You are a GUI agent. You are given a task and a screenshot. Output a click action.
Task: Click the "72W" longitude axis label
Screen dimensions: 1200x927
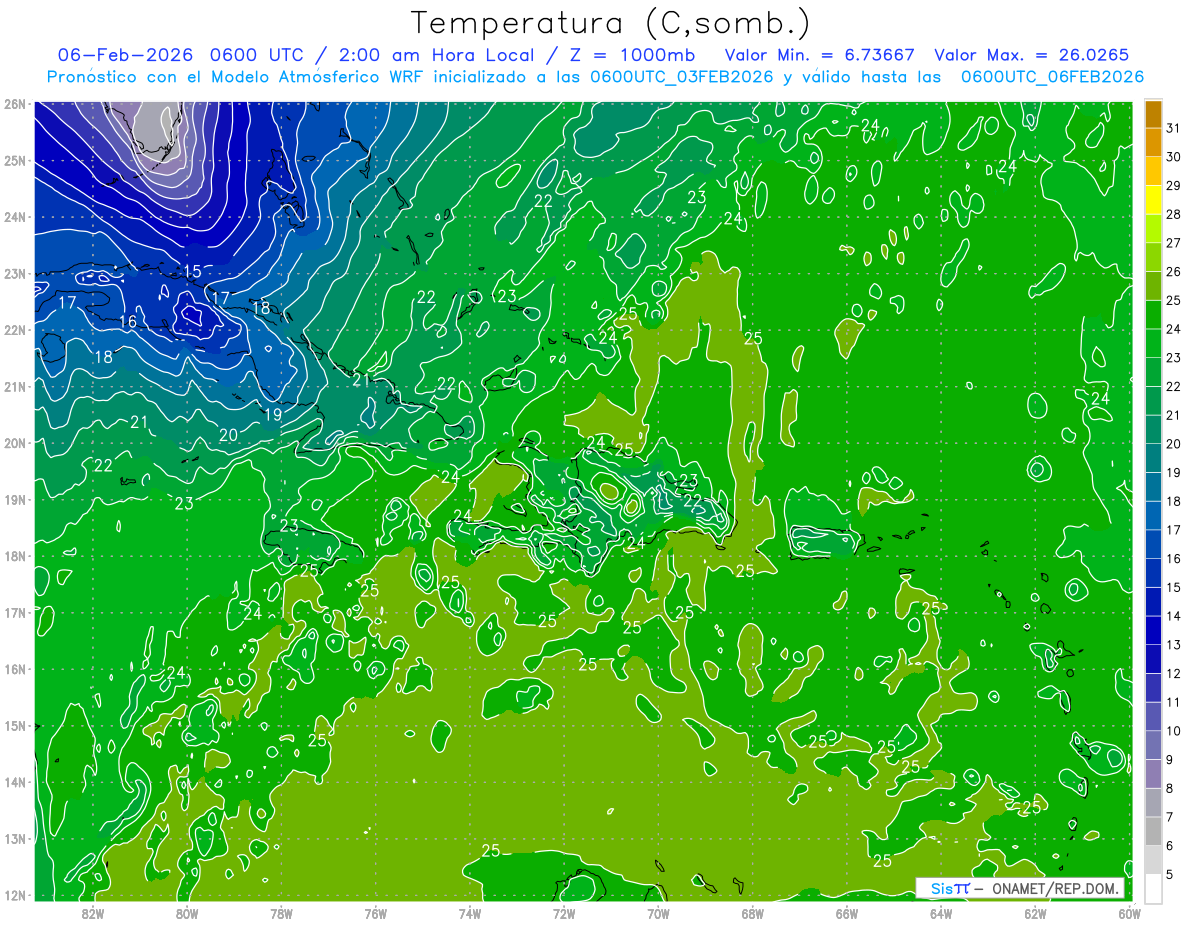564,913
